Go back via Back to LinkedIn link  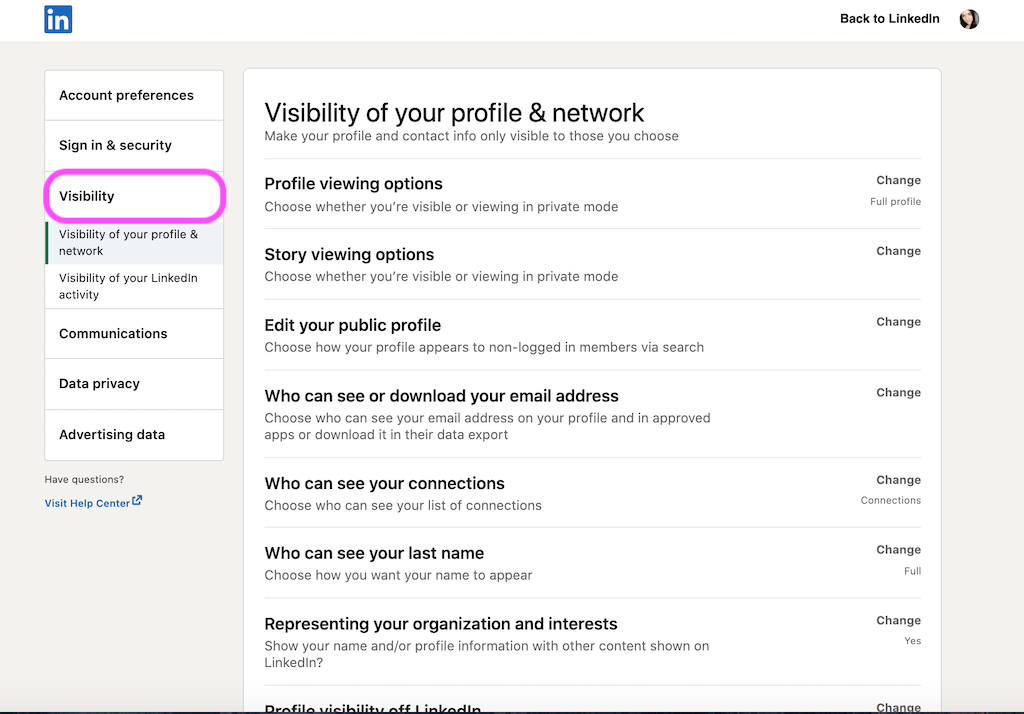(889, 19)
